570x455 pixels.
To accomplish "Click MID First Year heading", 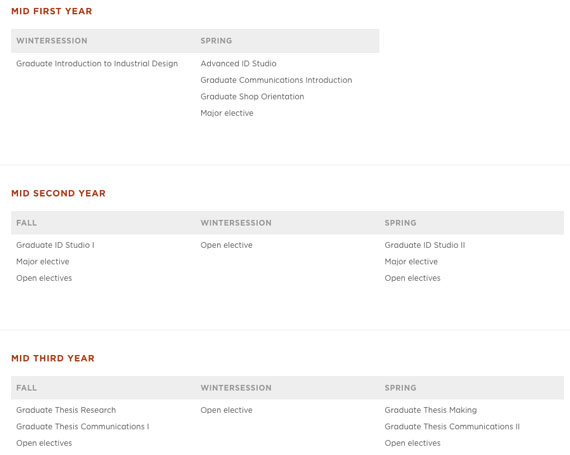I will point(52,11).
